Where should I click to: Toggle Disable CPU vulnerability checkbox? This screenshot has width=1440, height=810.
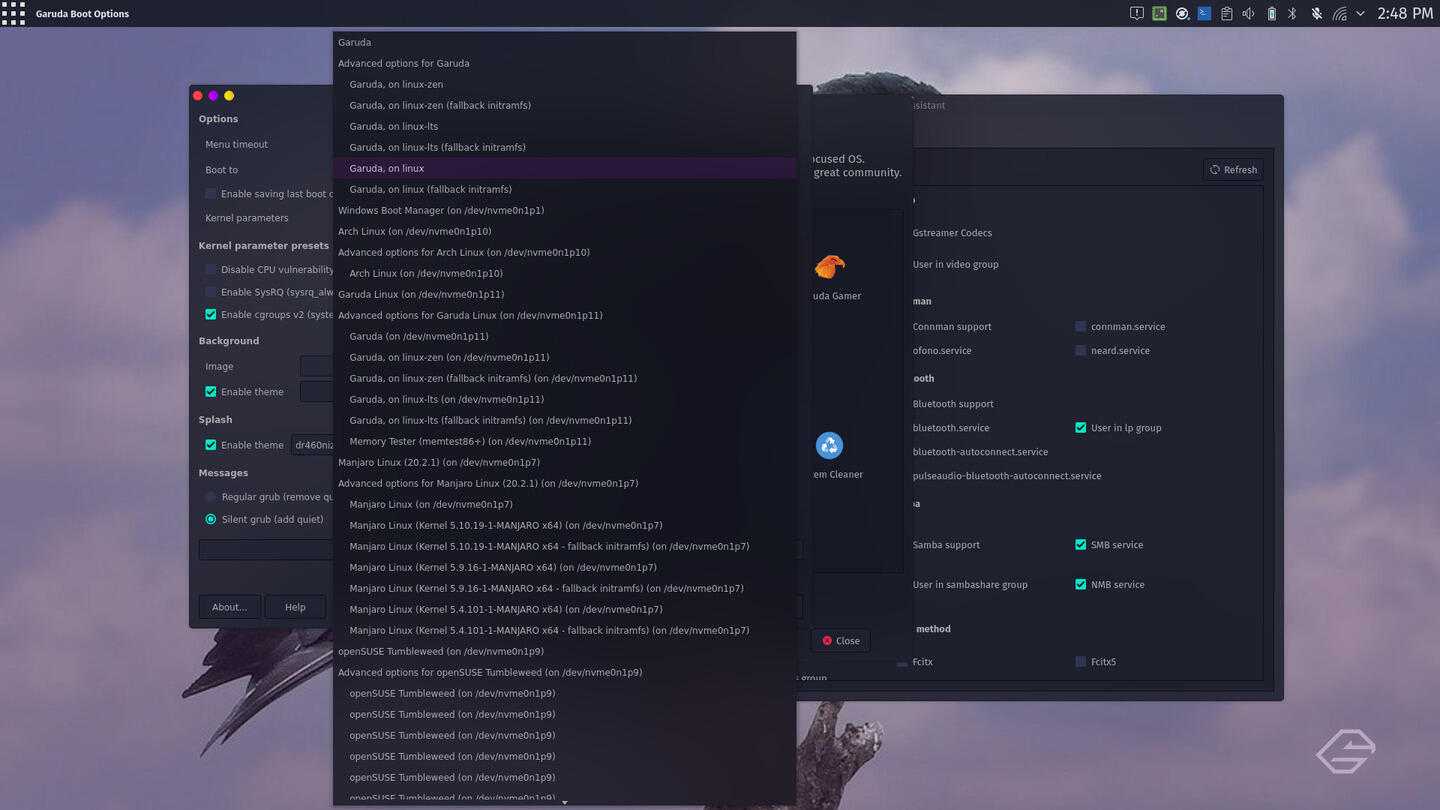[210, 269]
